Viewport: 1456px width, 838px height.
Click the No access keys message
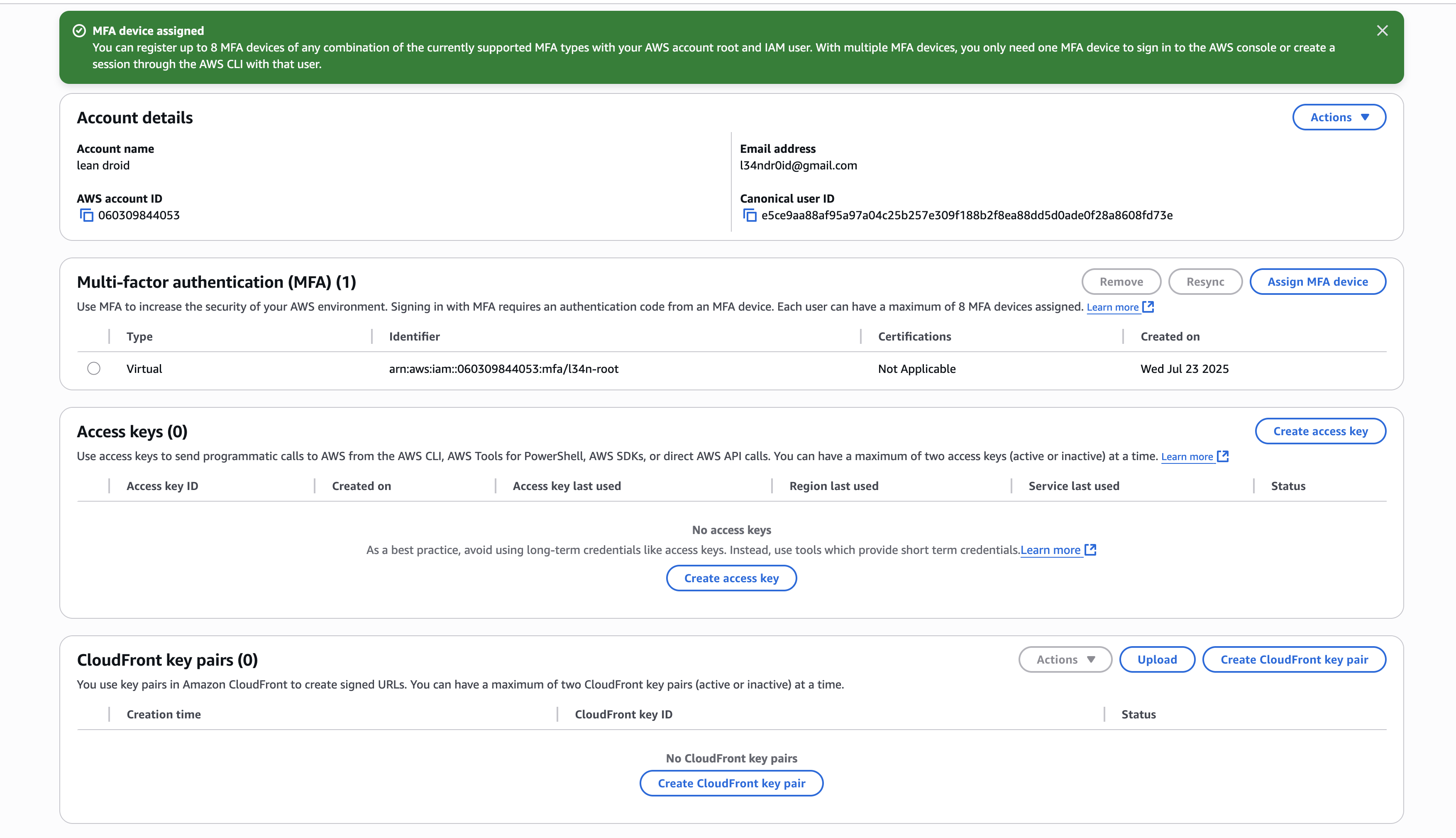pyautogui.click(x=731, y=529)
